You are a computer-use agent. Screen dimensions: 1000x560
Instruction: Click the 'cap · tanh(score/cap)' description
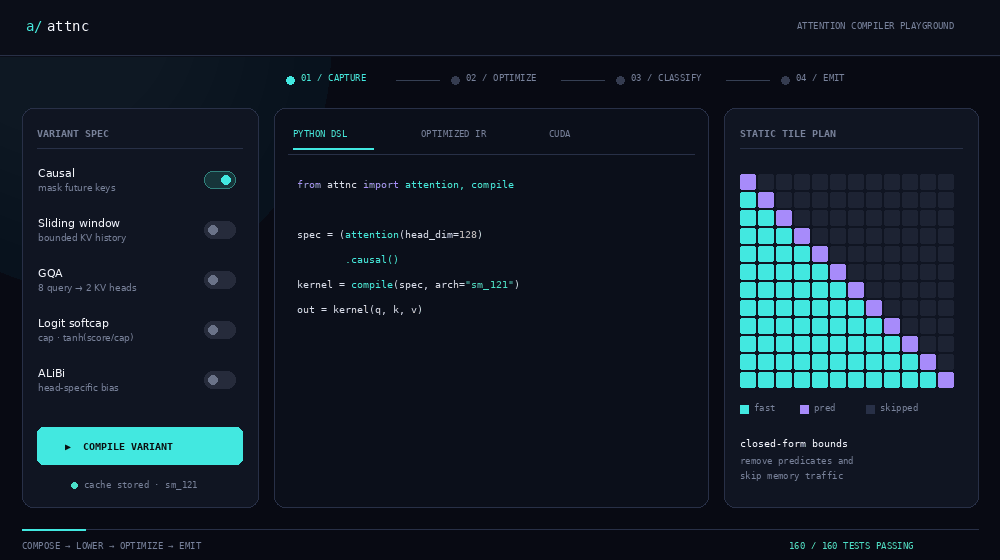pyautogui.click(x=85, y=338)
